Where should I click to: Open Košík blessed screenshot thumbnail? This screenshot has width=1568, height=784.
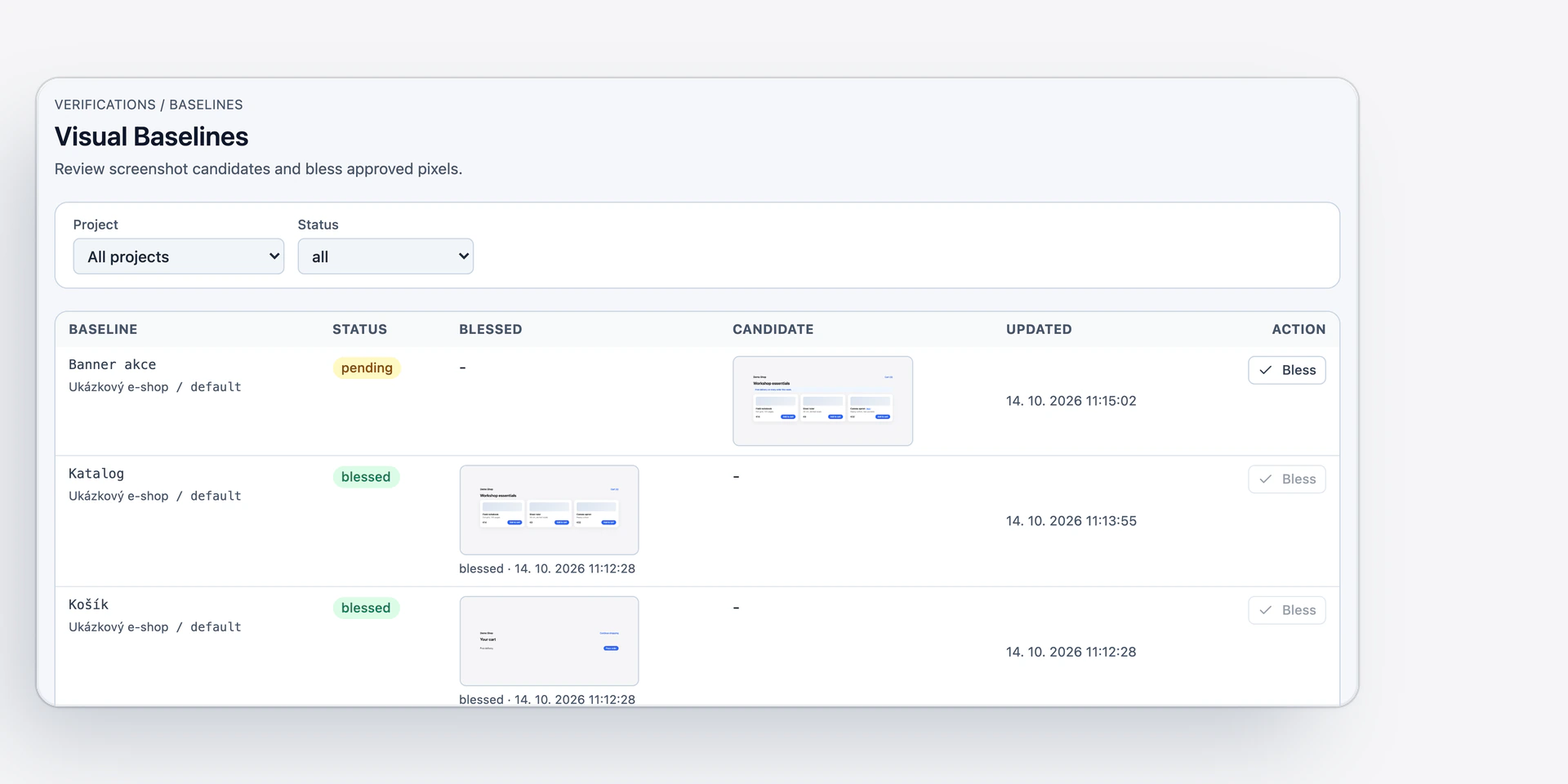point(549,641)
